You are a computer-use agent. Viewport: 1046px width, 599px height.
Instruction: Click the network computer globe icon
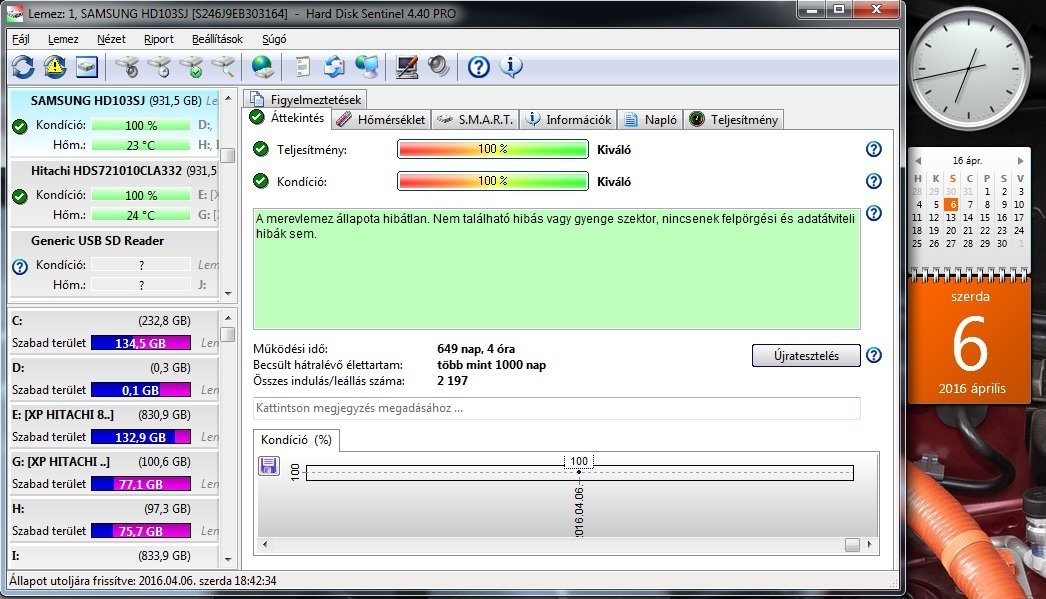[366, 67]
